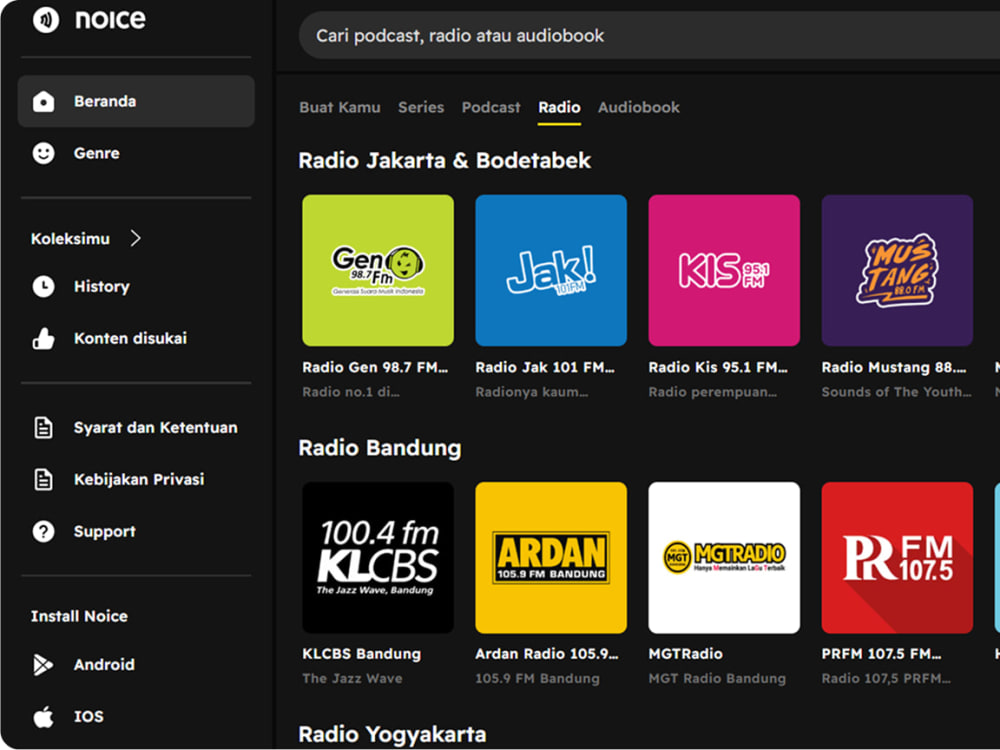The image size is (1000, 750).
Task: Click the Syarat dan Ketentuan document icon
Action: pos(43,427)
